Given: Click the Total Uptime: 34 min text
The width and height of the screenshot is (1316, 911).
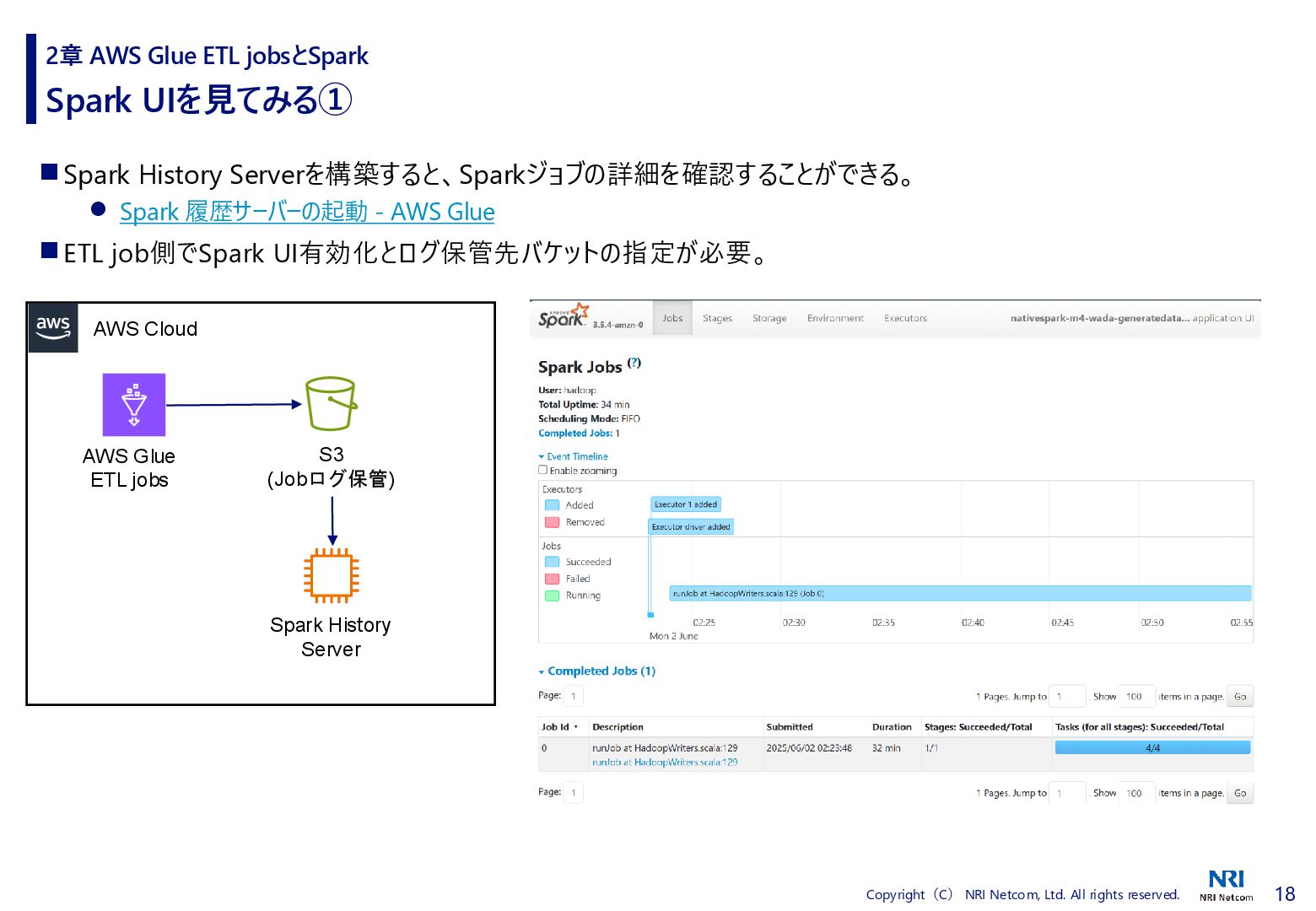Looking at the screenshot, I should (x=584, y=405).
